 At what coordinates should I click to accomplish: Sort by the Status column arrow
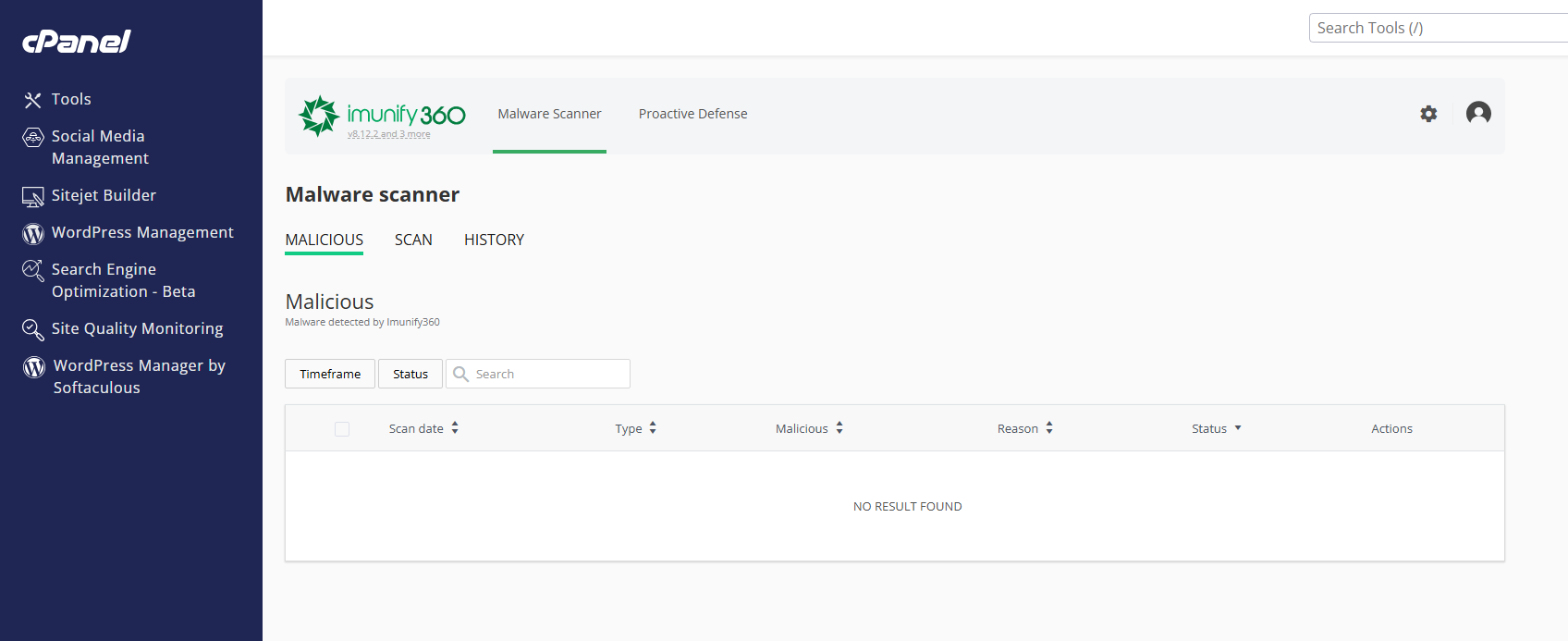(x=1238, y=428)
